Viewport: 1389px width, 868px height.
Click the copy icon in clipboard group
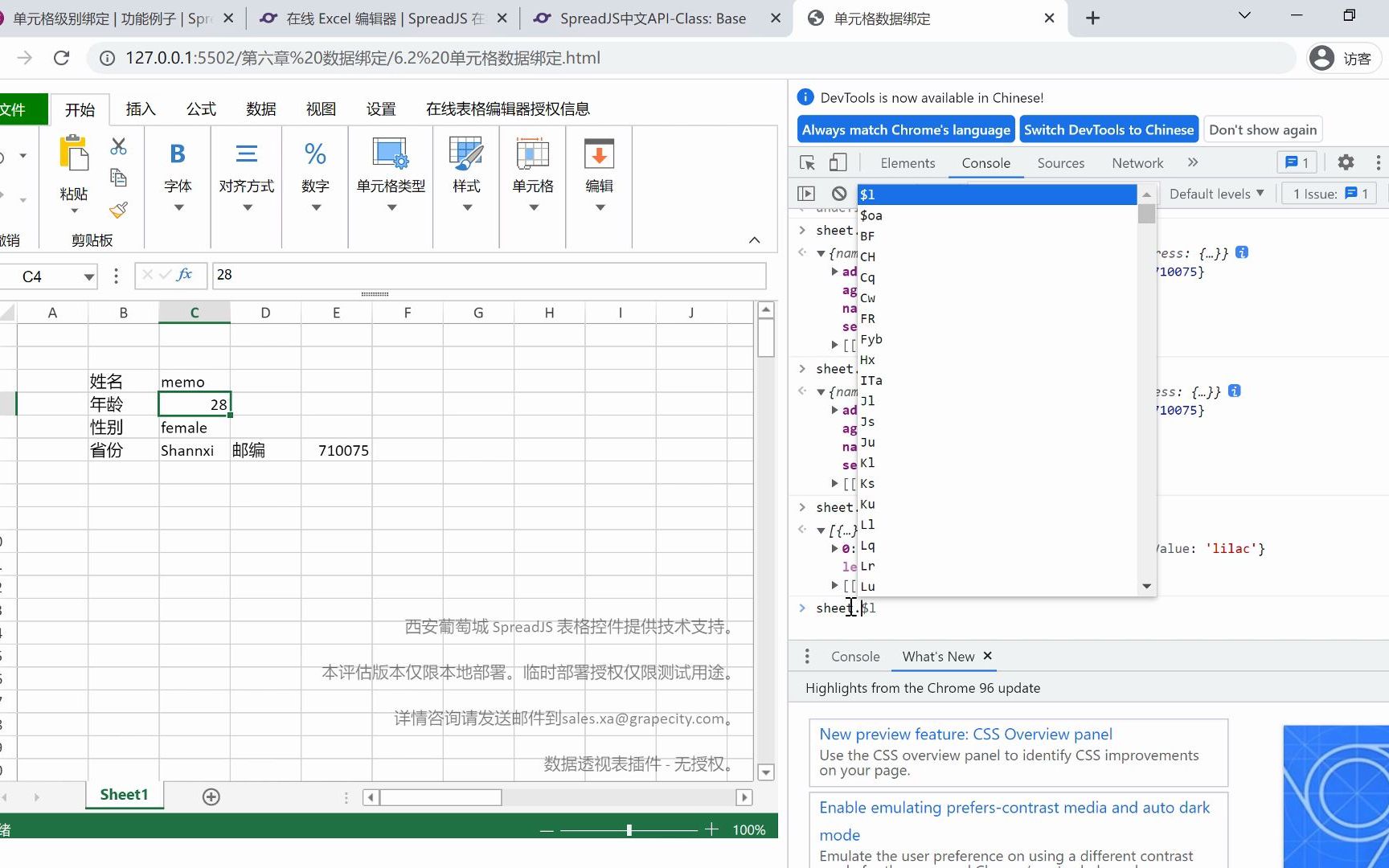pyautogui.click(x=118, y=178)
